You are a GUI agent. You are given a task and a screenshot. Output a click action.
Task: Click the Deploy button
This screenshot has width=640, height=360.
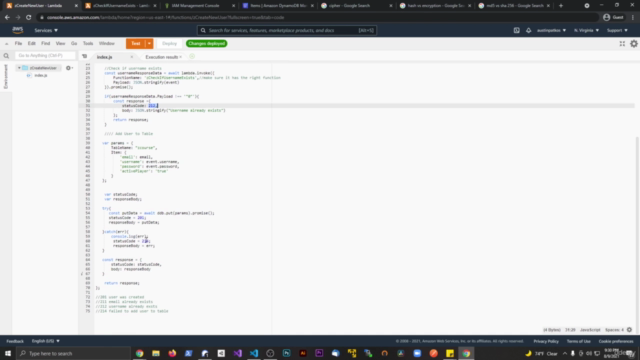[169, 43]
